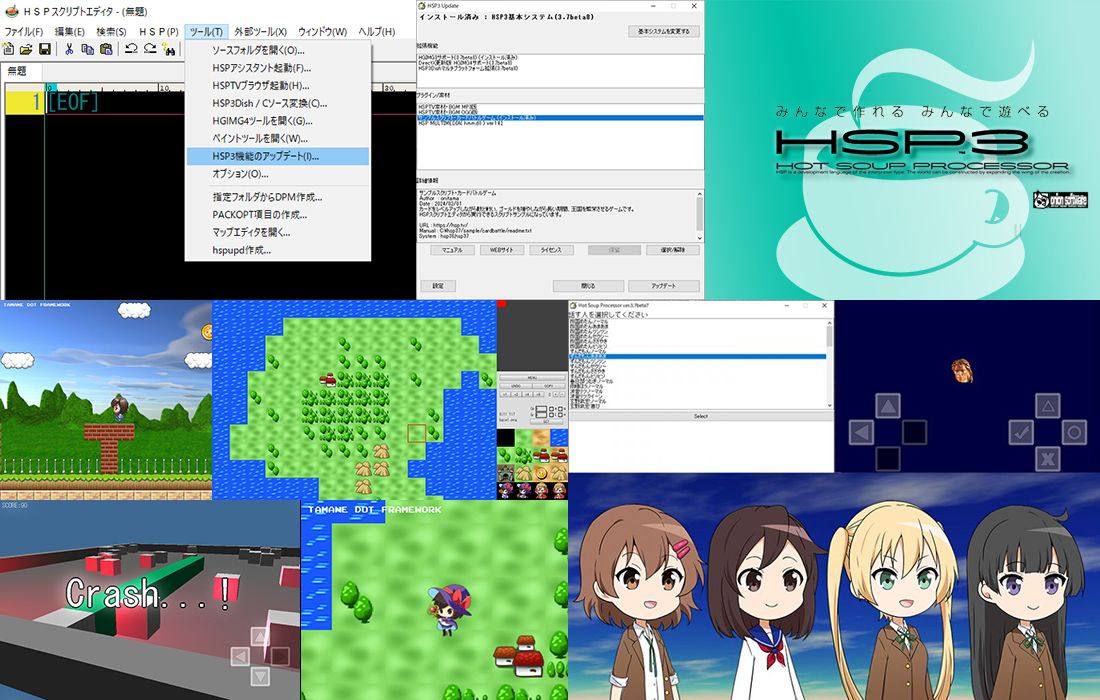Click the WEBサイト button
The width and height of the screenshot is (1100, 700).
pos(501,250)
